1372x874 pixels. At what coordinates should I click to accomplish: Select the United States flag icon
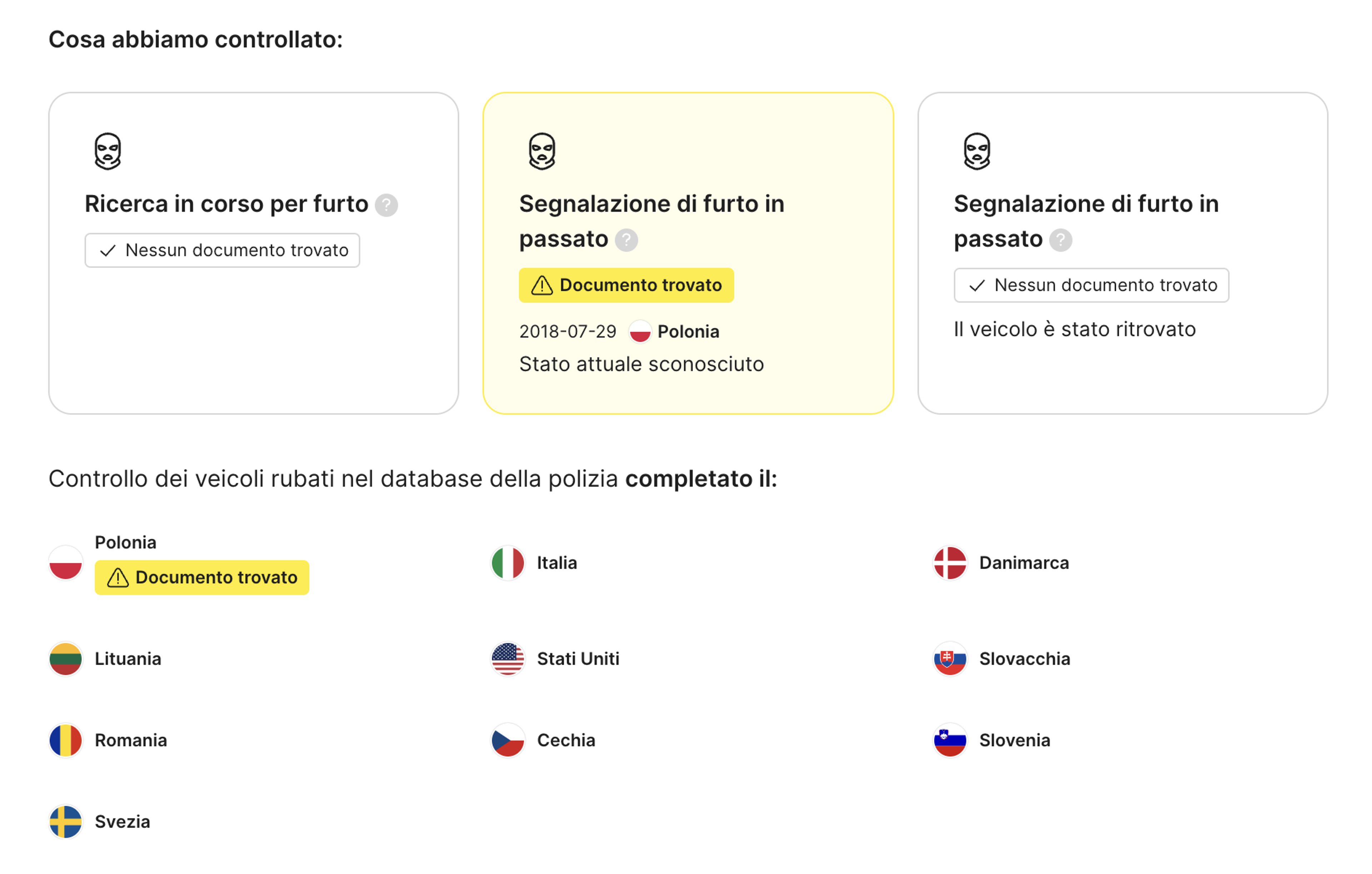[x=507, y=659]
